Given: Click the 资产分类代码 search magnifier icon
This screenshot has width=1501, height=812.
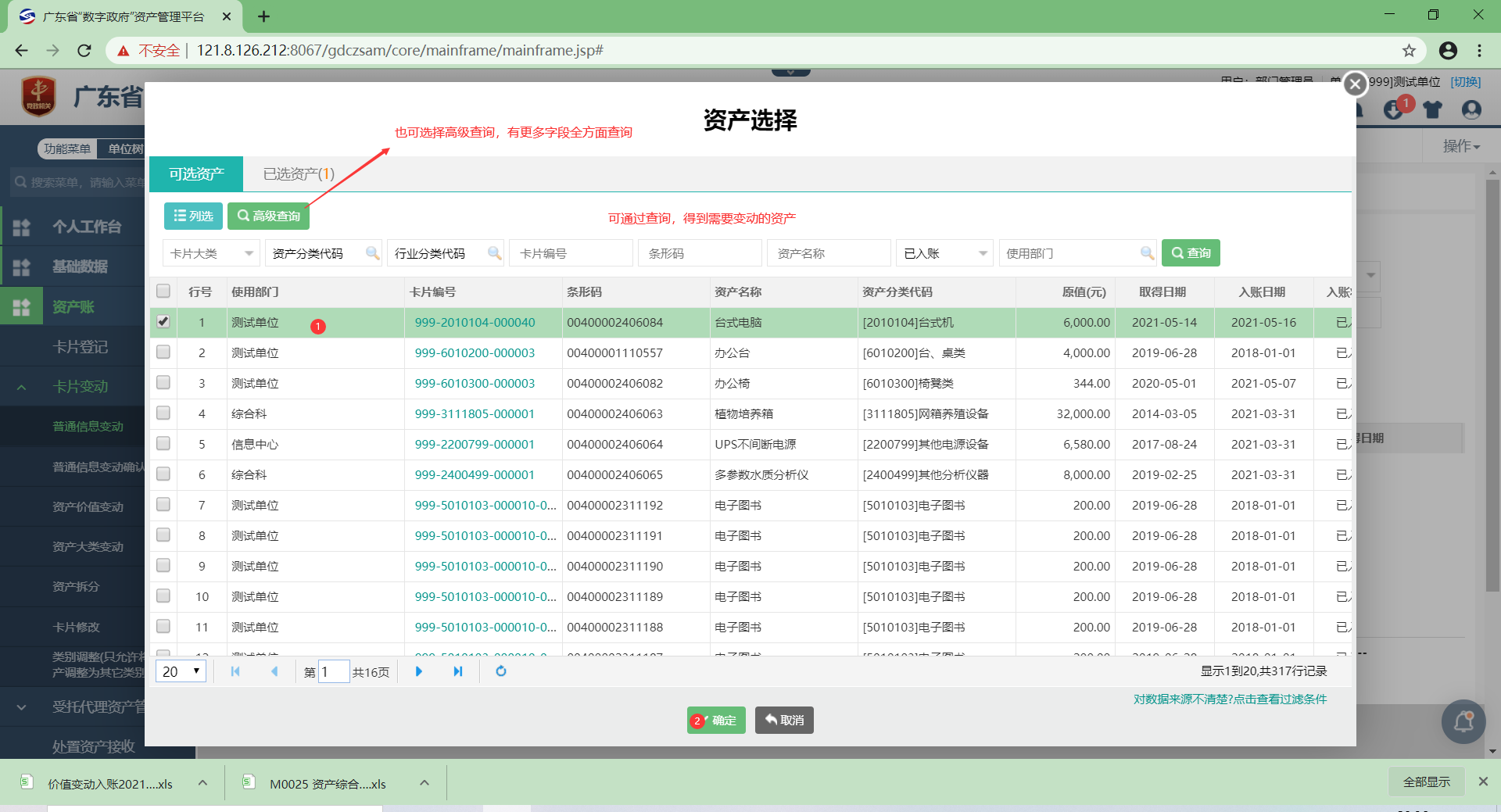Looking at the screenshot, I should [372, 253].
